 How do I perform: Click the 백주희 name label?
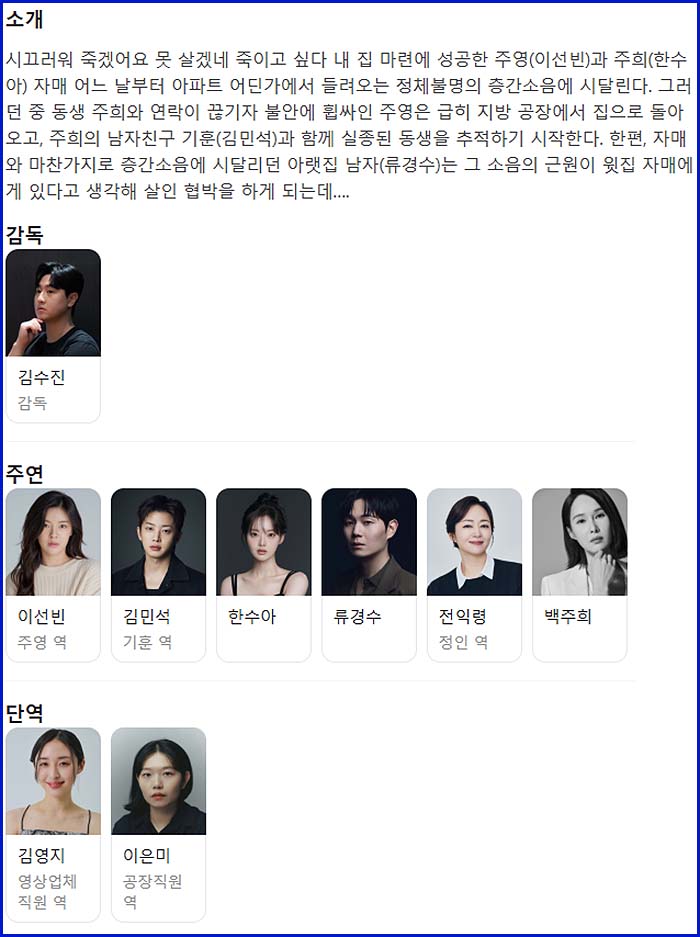[x=568, y=617]
